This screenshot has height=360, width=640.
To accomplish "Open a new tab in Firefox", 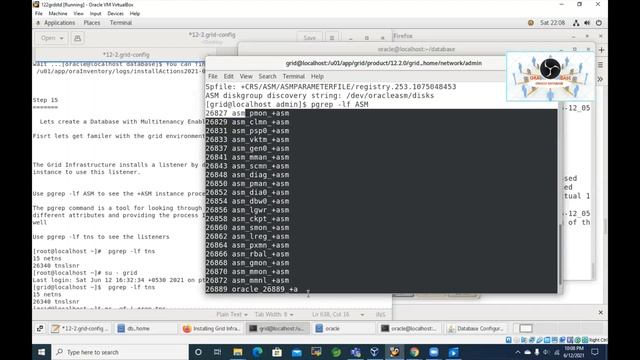I will click(601, 50).
